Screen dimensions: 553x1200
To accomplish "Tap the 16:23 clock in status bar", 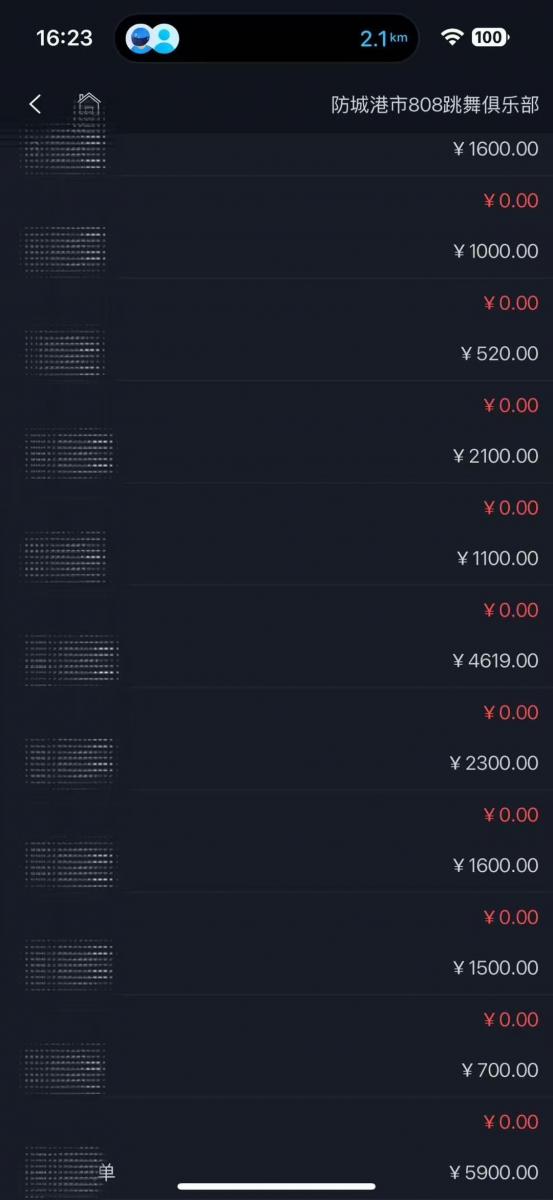I will tap(64, 38).
